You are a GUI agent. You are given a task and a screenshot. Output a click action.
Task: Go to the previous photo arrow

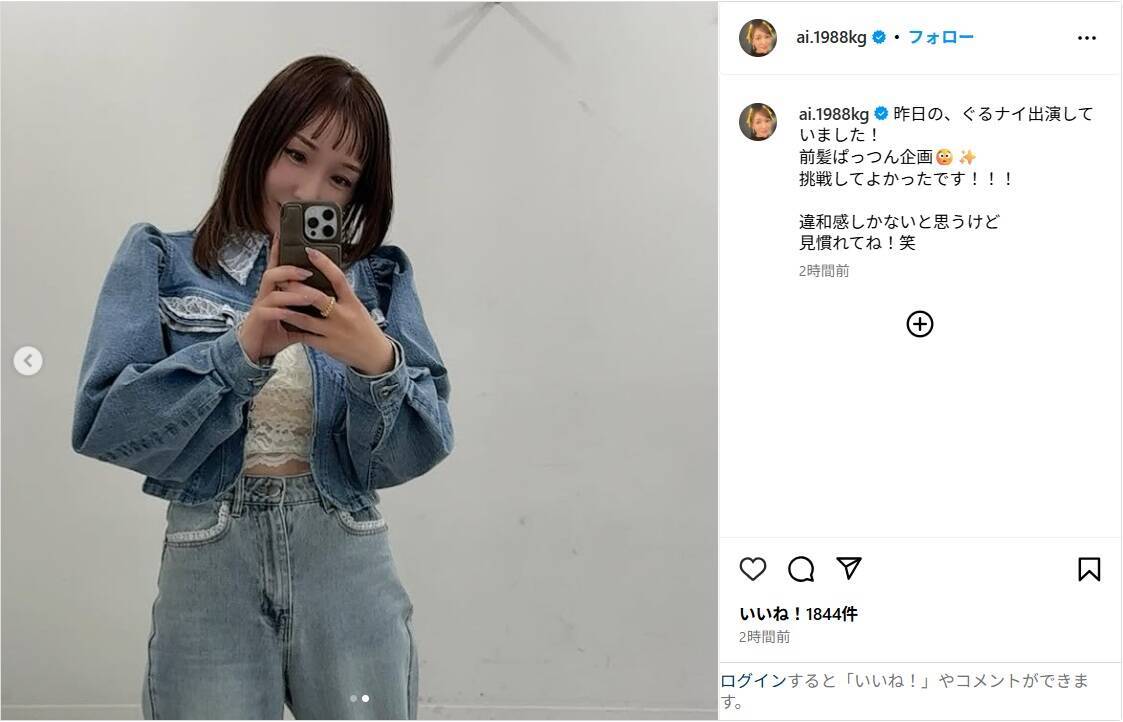pos(28,360)
